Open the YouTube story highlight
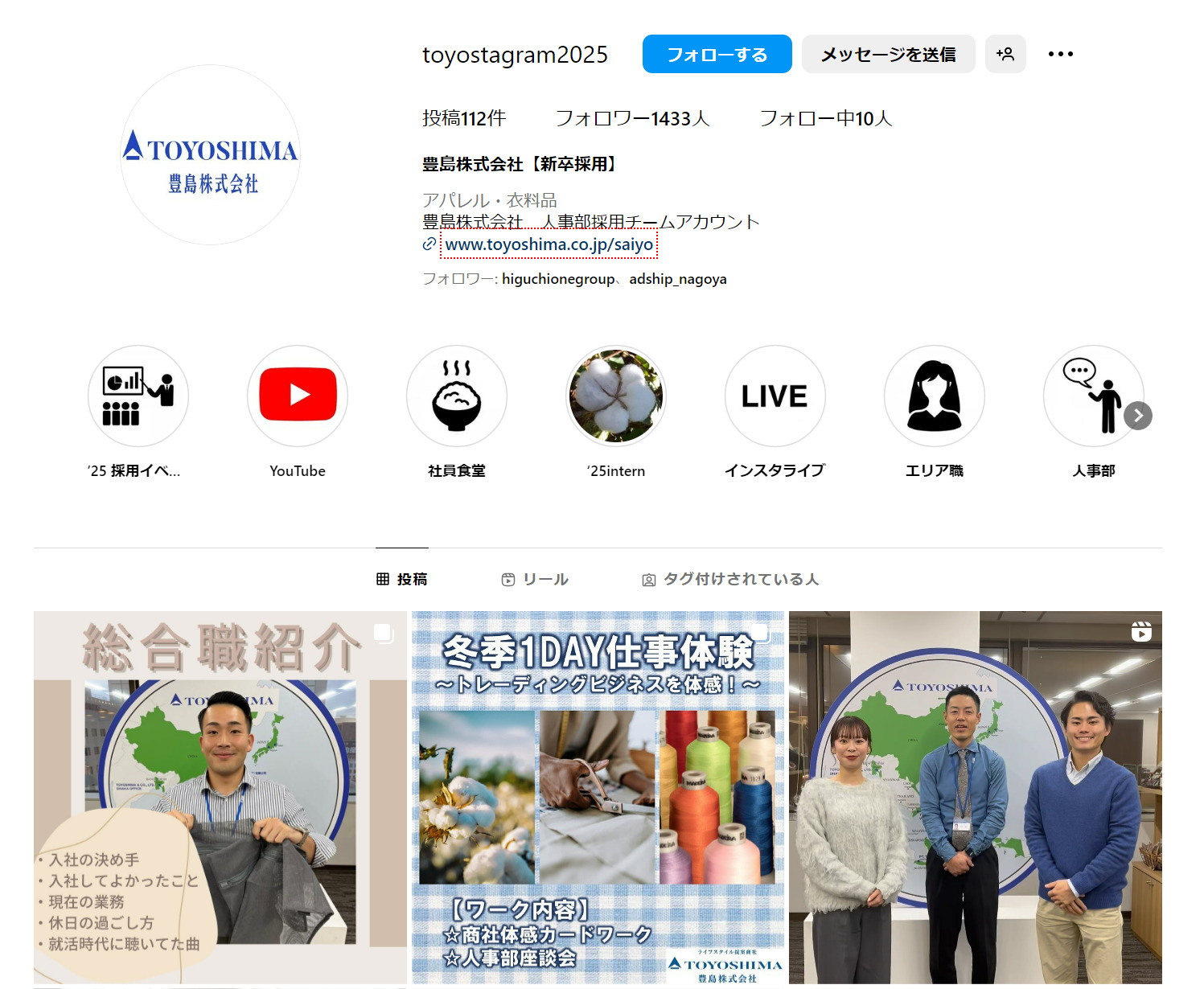Image resolution: width=1204 pixels, height=989 pixels. click(298, 396)
